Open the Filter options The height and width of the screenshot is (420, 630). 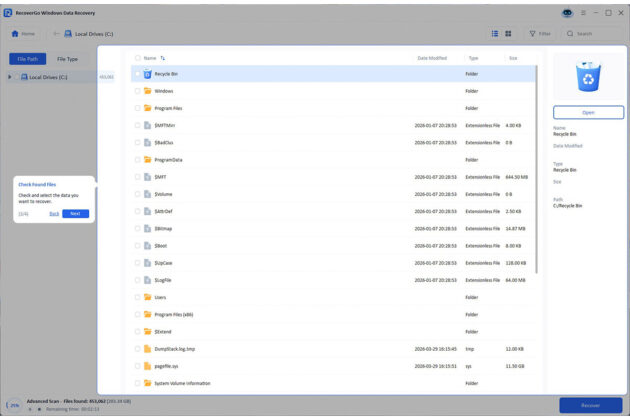click(x=540, y=34)
